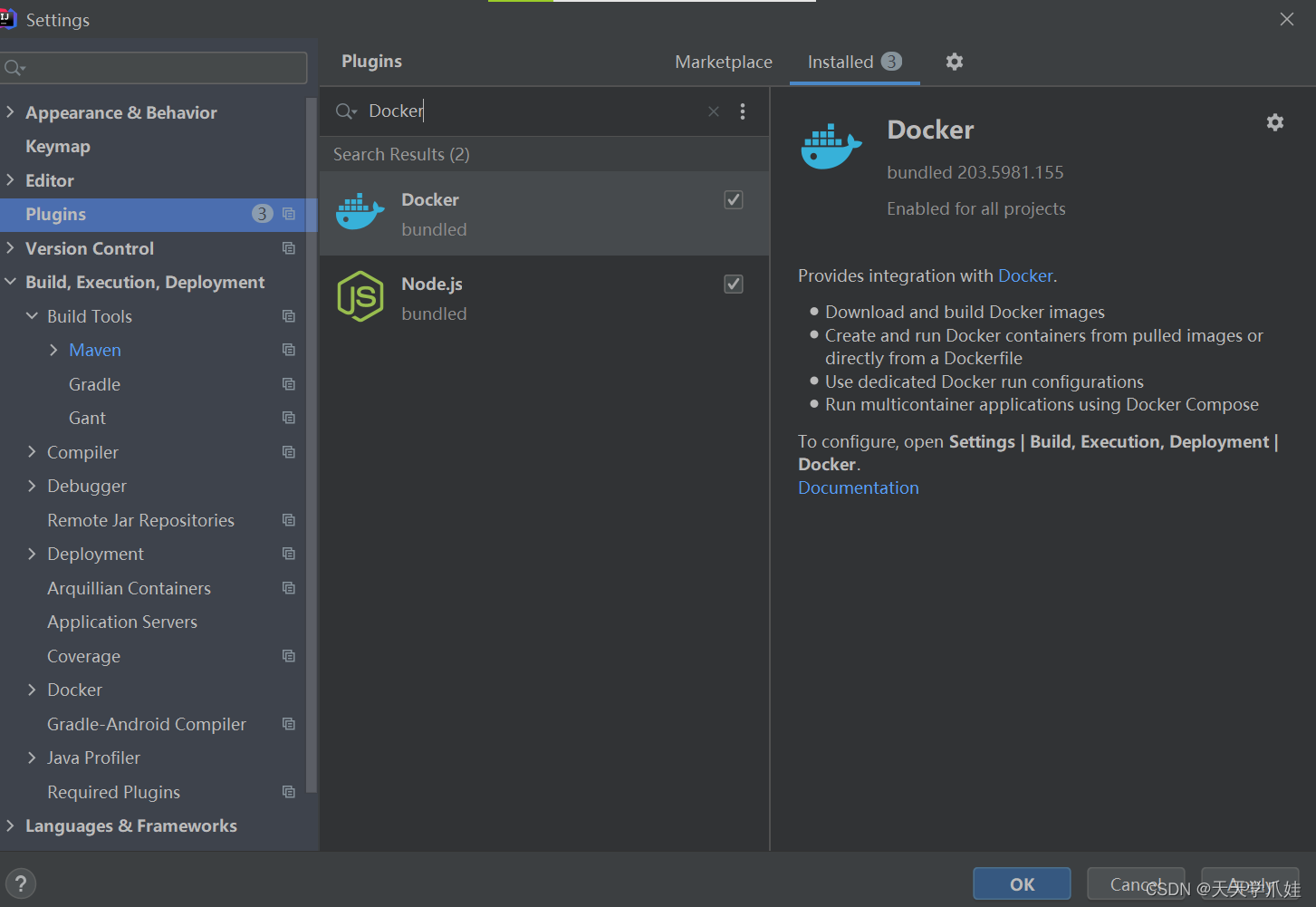1316x907 pixels.
Task: Switch to the Marketplace tab
Action: 724,62
